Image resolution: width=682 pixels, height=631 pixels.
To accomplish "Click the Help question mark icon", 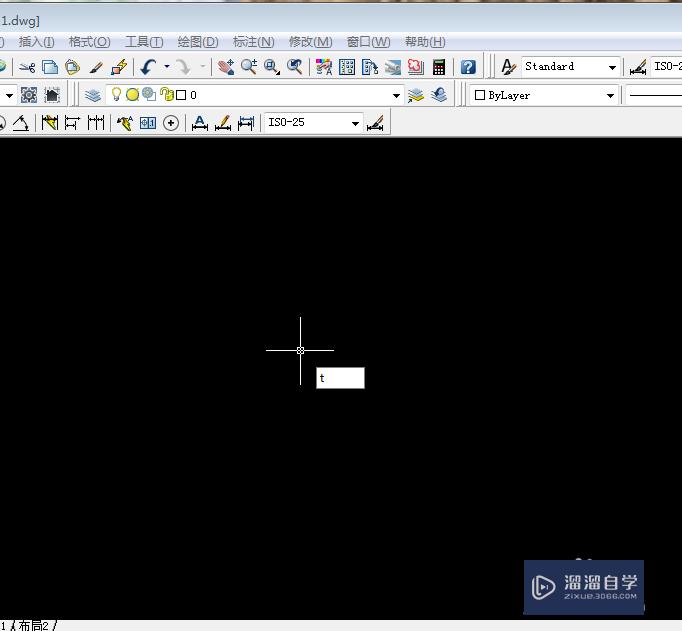I will (x=468, y=67).
